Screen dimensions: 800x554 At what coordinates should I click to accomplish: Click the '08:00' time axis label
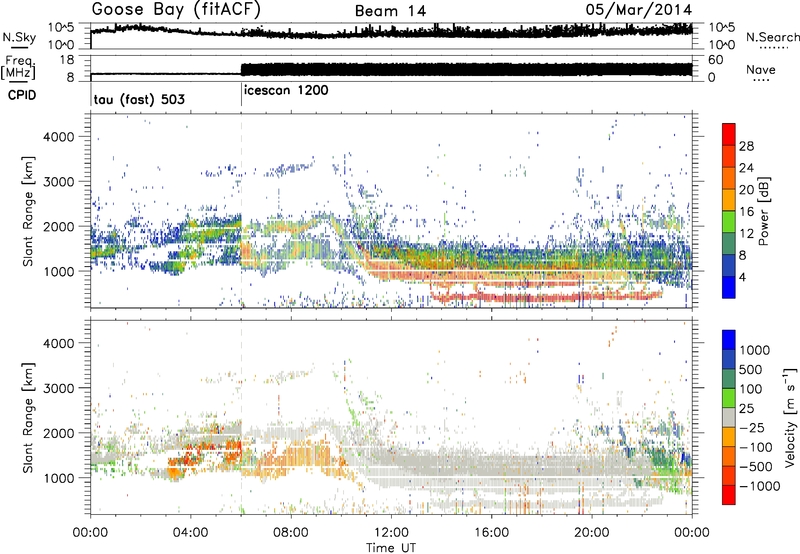tap(290, 533)
